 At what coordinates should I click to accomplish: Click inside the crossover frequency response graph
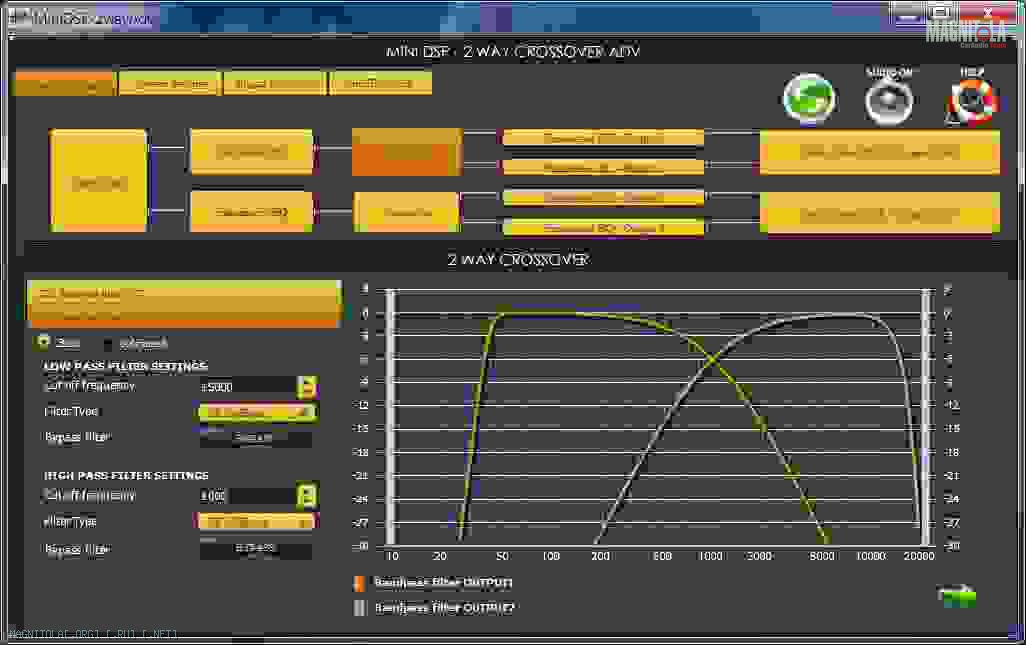click(x=658, y=417)
